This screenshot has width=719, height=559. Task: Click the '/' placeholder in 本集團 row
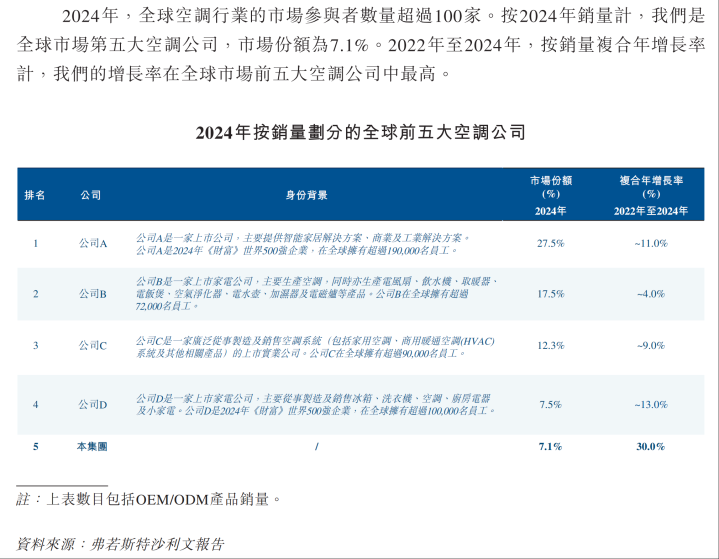point(316,447)
